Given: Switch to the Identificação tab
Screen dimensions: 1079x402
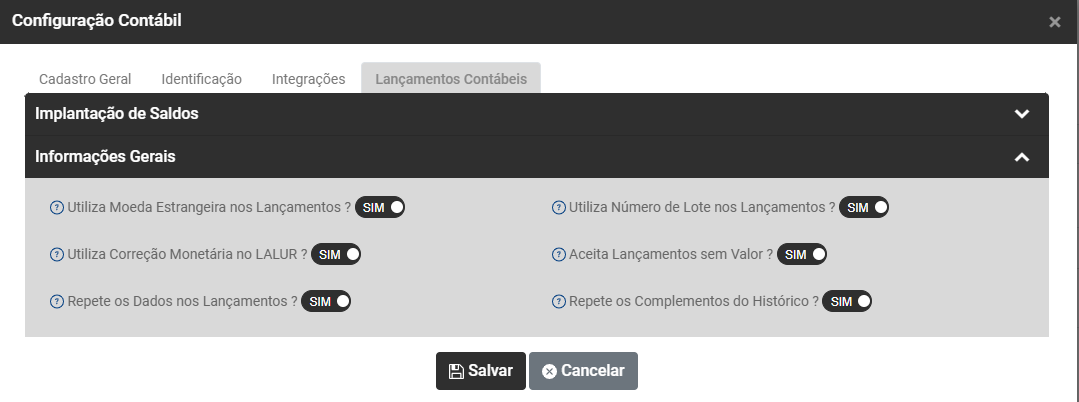Looking at the screenshot, I should [x=202, y=79].
